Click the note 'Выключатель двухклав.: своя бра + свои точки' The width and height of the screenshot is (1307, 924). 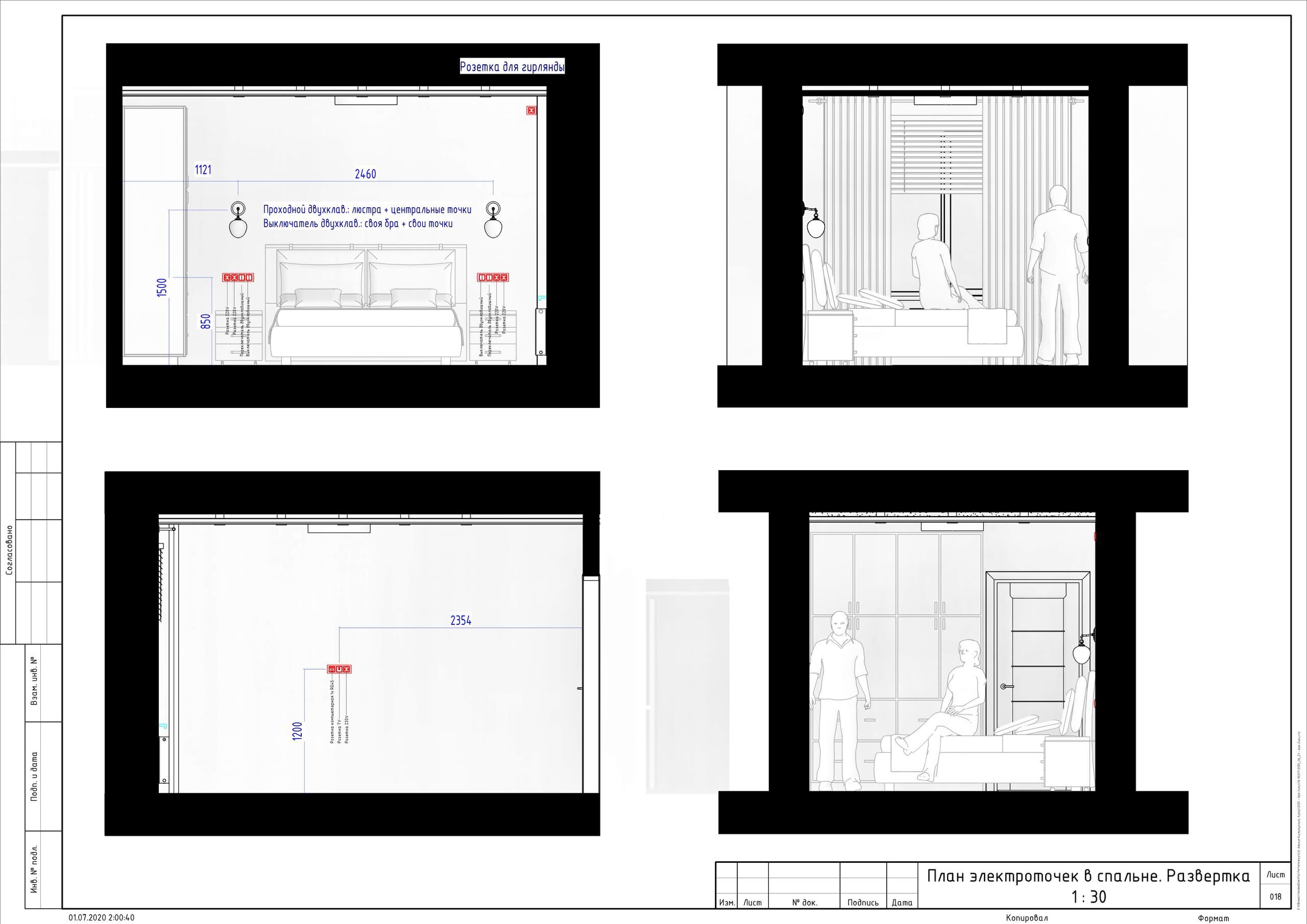(358, 224)
